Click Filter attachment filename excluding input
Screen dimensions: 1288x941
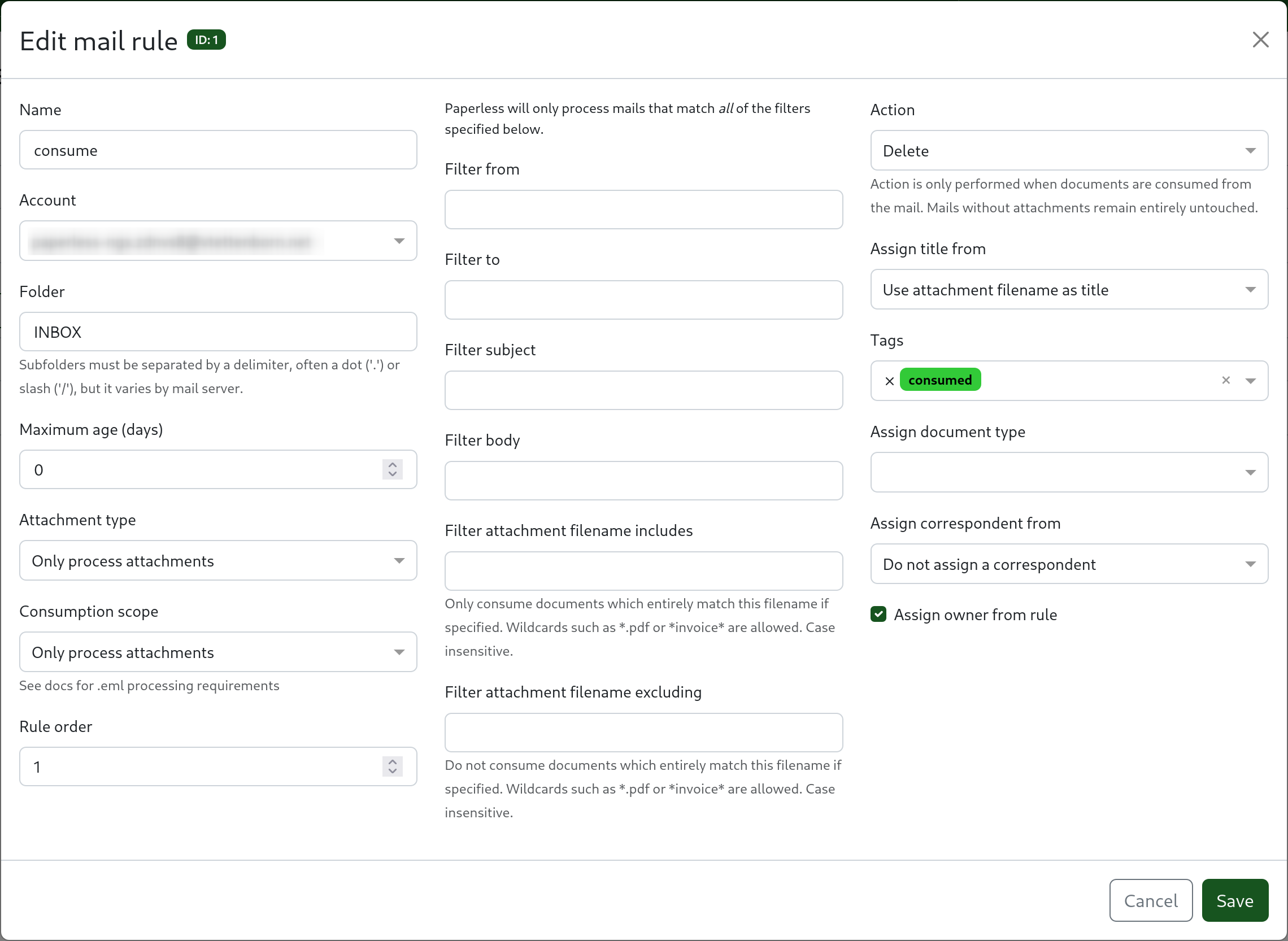(643, 733)
